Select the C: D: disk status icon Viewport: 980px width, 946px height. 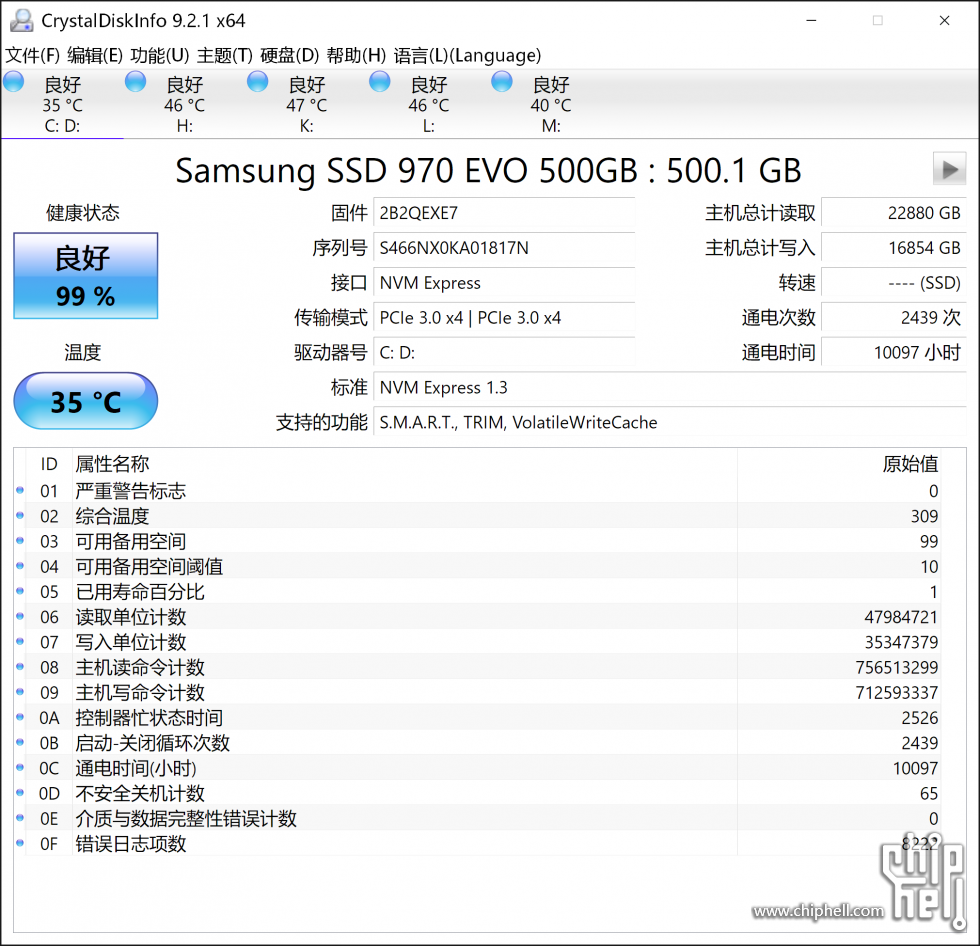(x=14, y=82)
